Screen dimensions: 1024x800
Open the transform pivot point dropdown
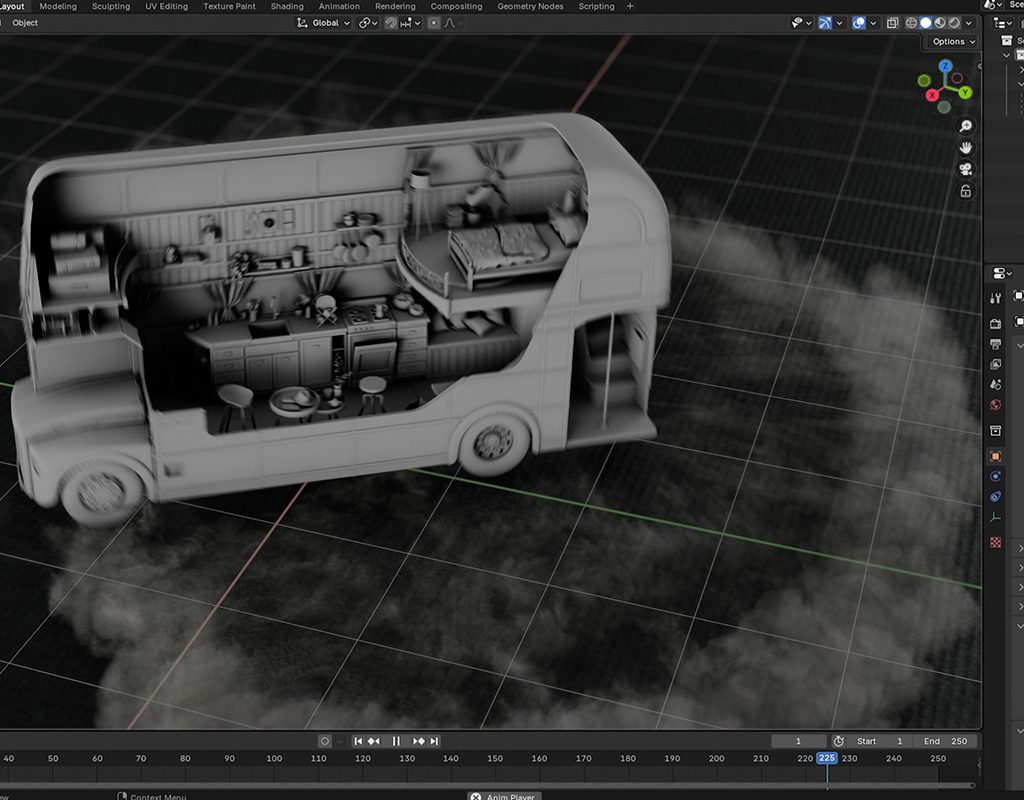point(368,23)
